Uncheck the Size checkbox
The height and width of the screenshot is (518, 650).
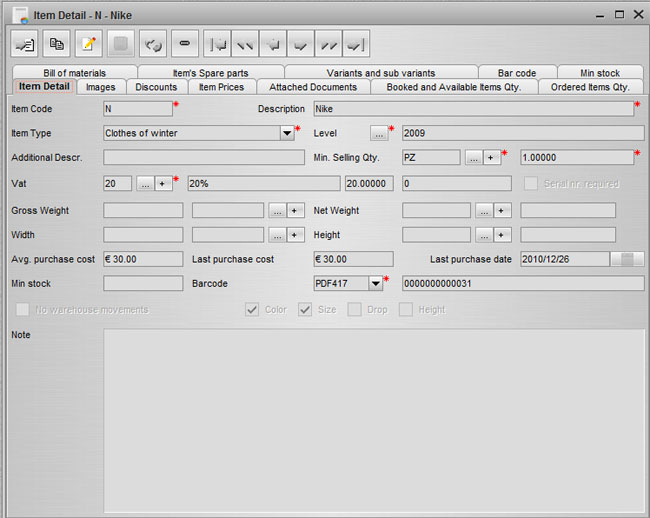click(x=305, y=310)
